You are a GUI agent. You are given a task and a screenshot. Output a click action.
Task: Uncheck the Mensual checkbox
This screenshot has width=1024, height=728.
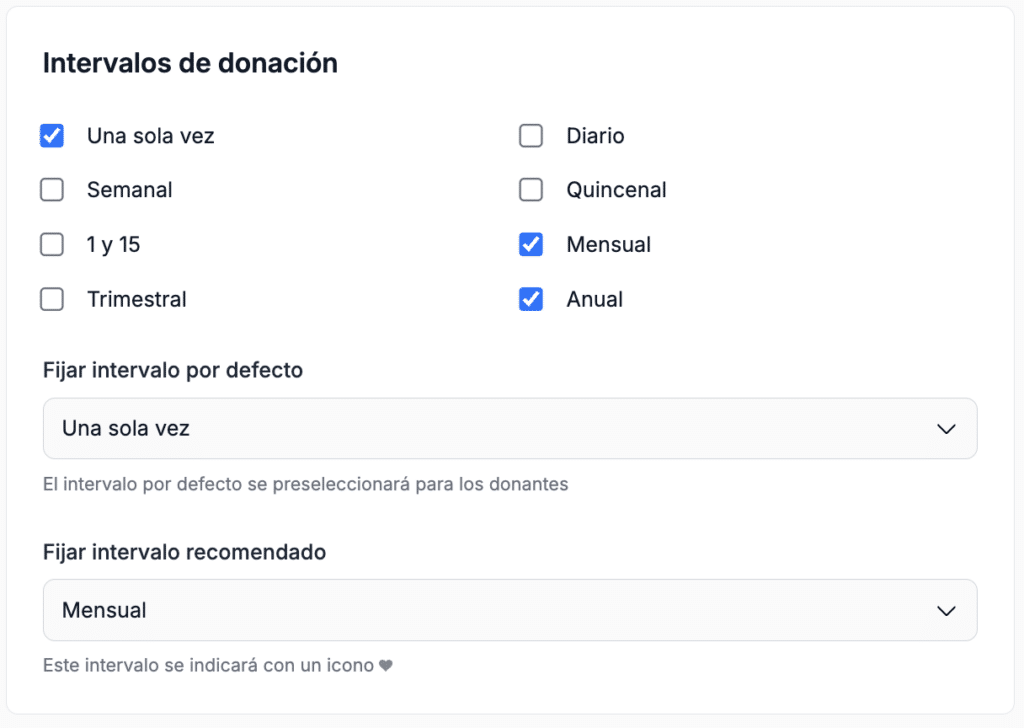pyautogui.click(x=531, y=245)
